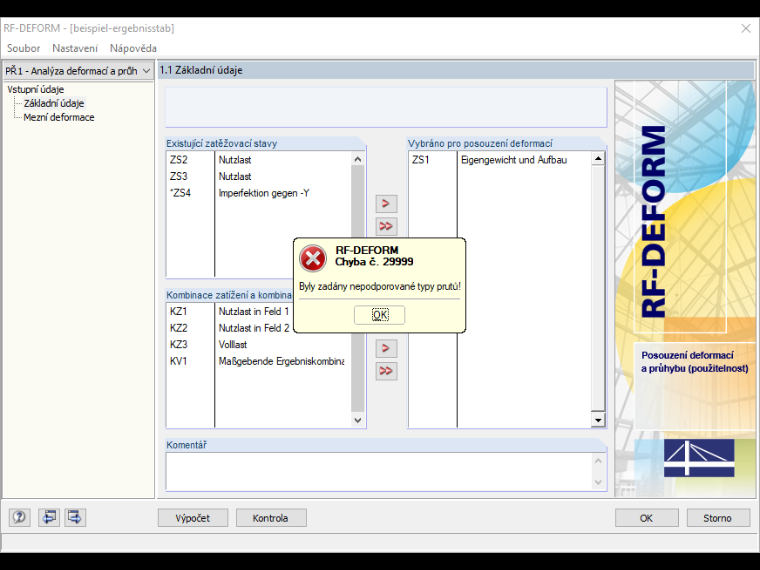Image resolution: width=760 pixels, height=570 pixels.
Task: Click into the Komentář text field
Action: tap(379, 471)
